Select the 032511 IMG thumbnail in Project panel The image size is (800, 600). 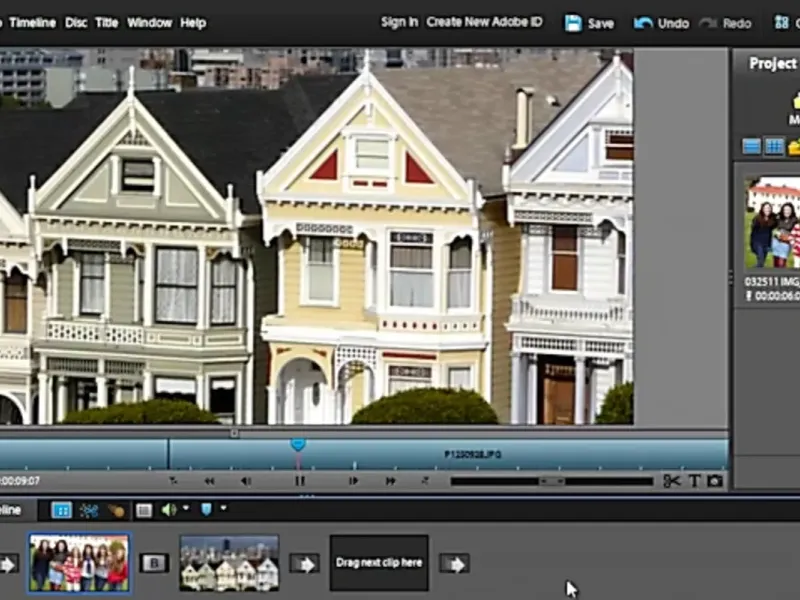772,222
